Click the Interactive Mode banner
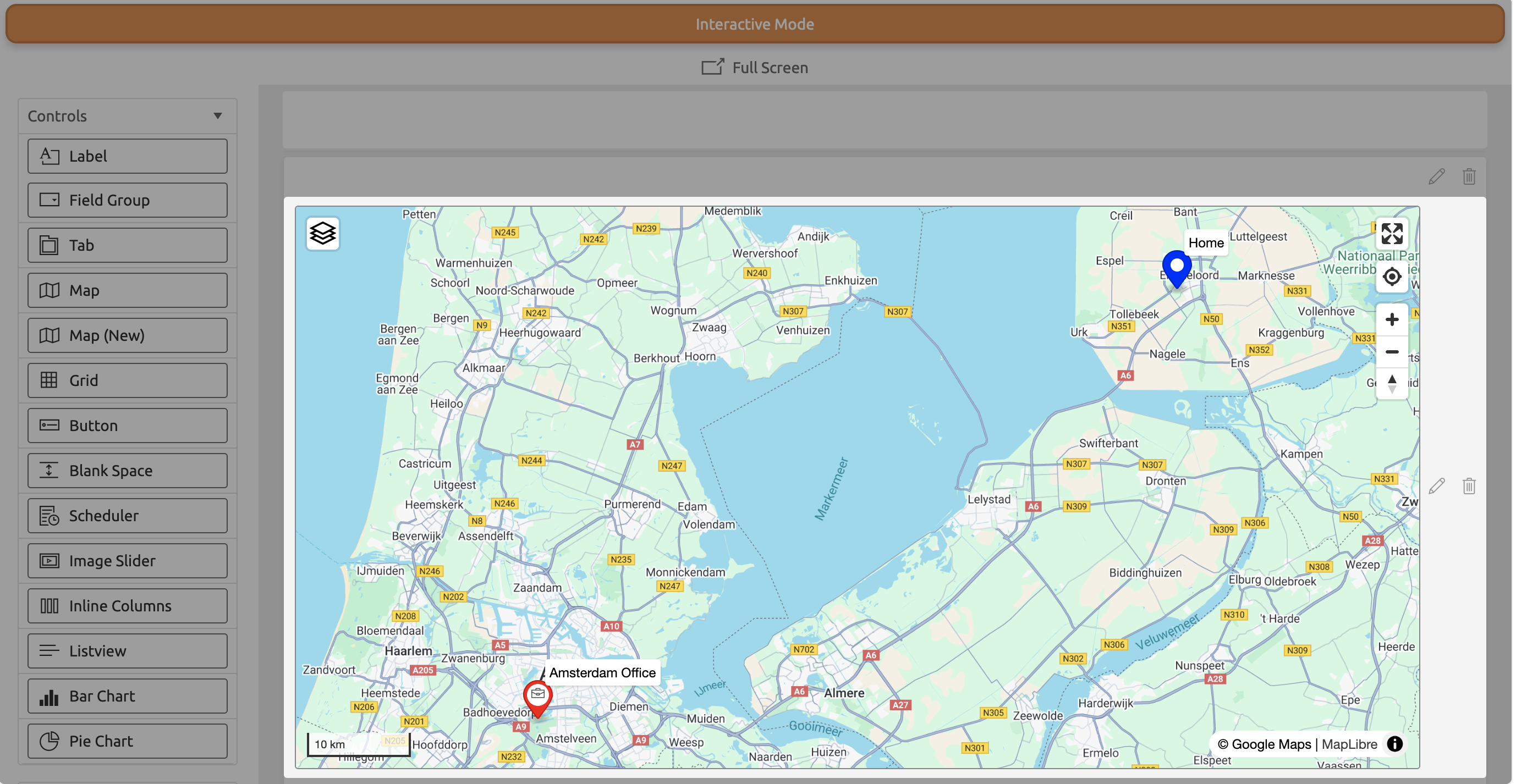 pos(755,24)
